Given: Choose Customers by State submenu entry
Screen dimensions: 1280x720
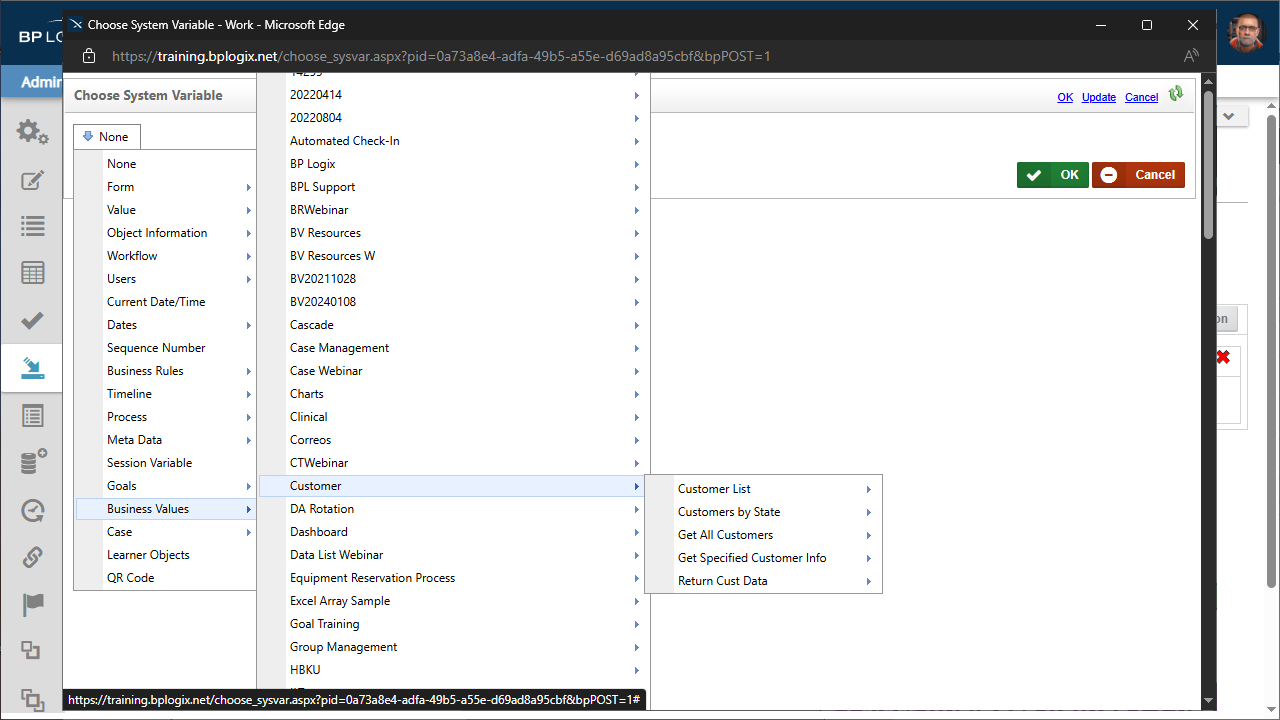Looking at the screenshot, I should pos(764,512).
